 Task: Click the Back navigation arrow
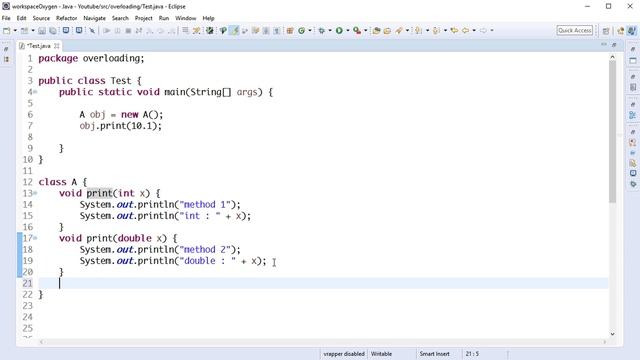(465, 31)
